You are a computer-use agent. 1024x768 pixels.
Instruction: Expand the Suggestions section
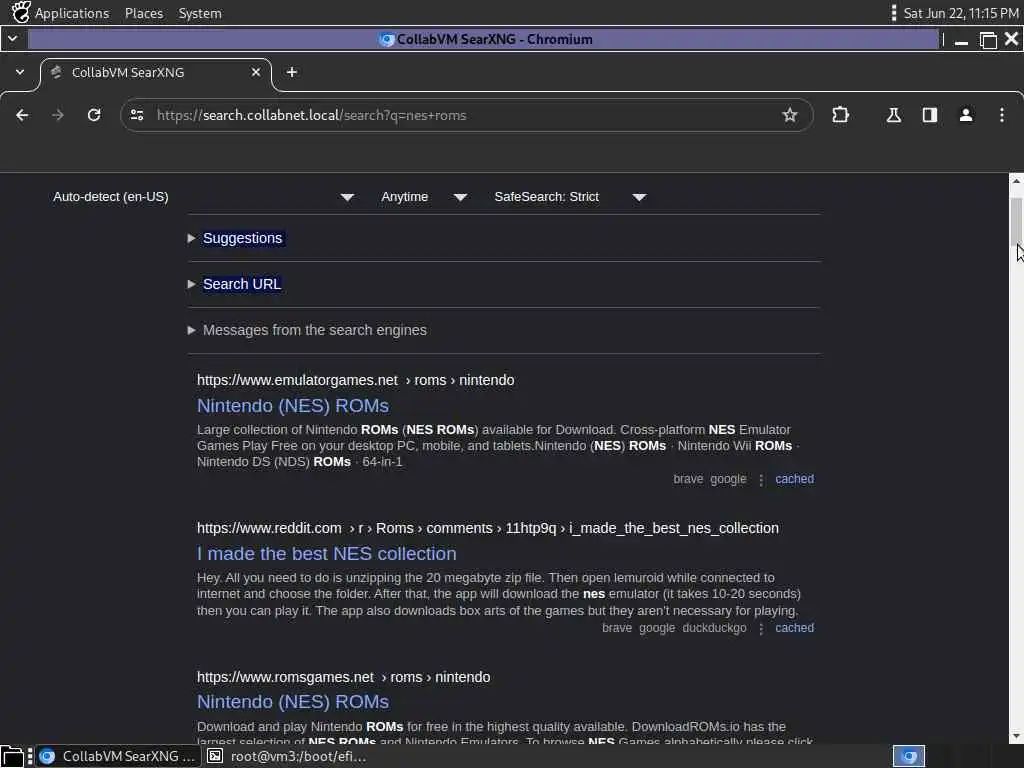(242, 238)
